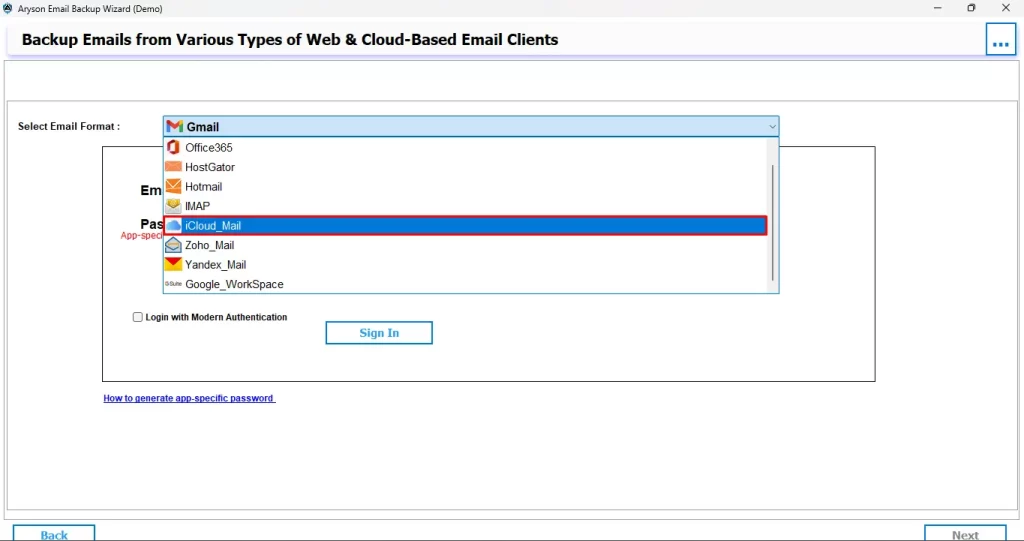Select the Google_WorkSpace option

[x=465, y=284]
